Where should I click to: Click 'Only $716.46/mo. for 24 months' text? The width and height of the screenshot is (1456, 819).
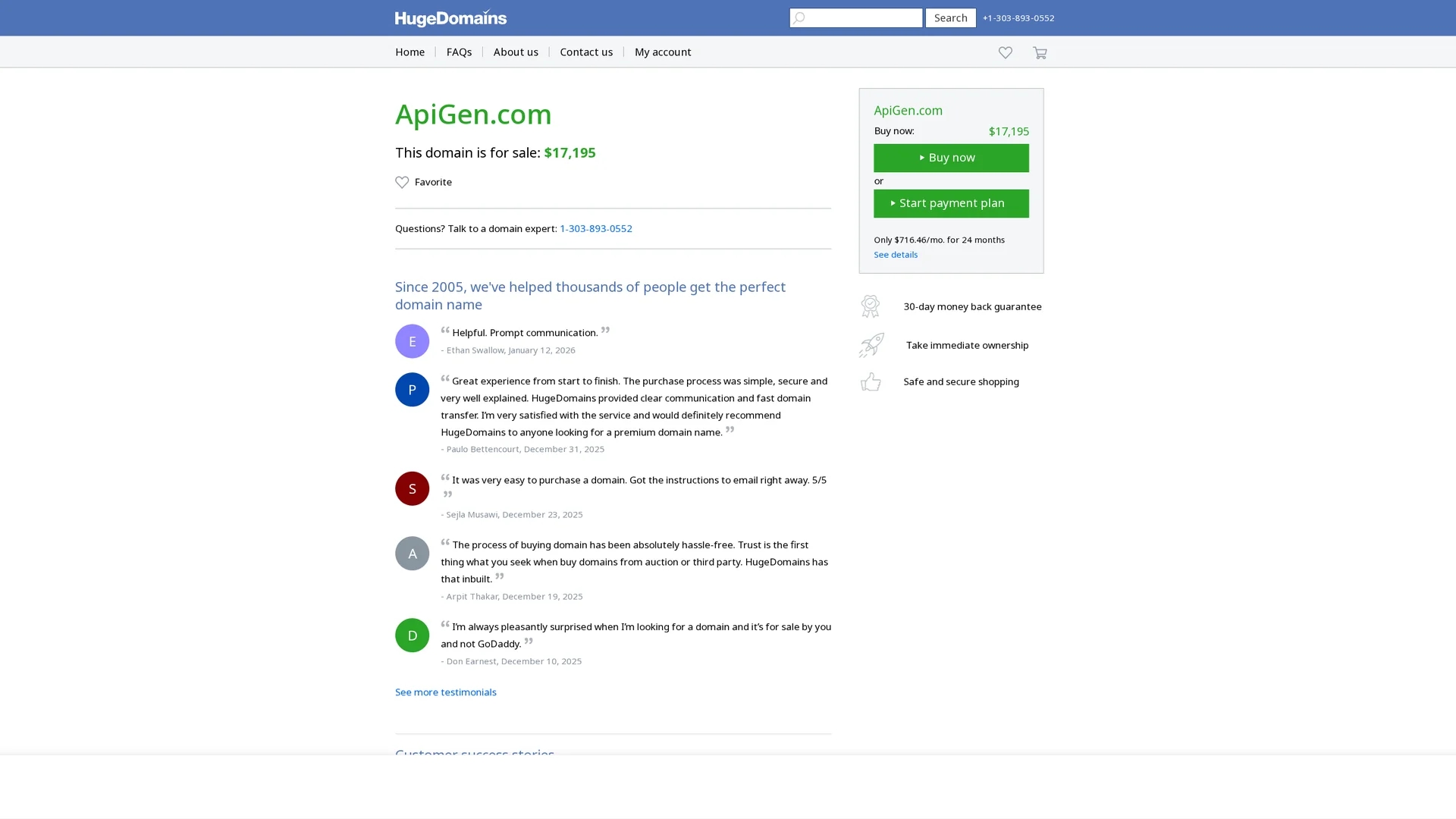[x=939, y=240]
